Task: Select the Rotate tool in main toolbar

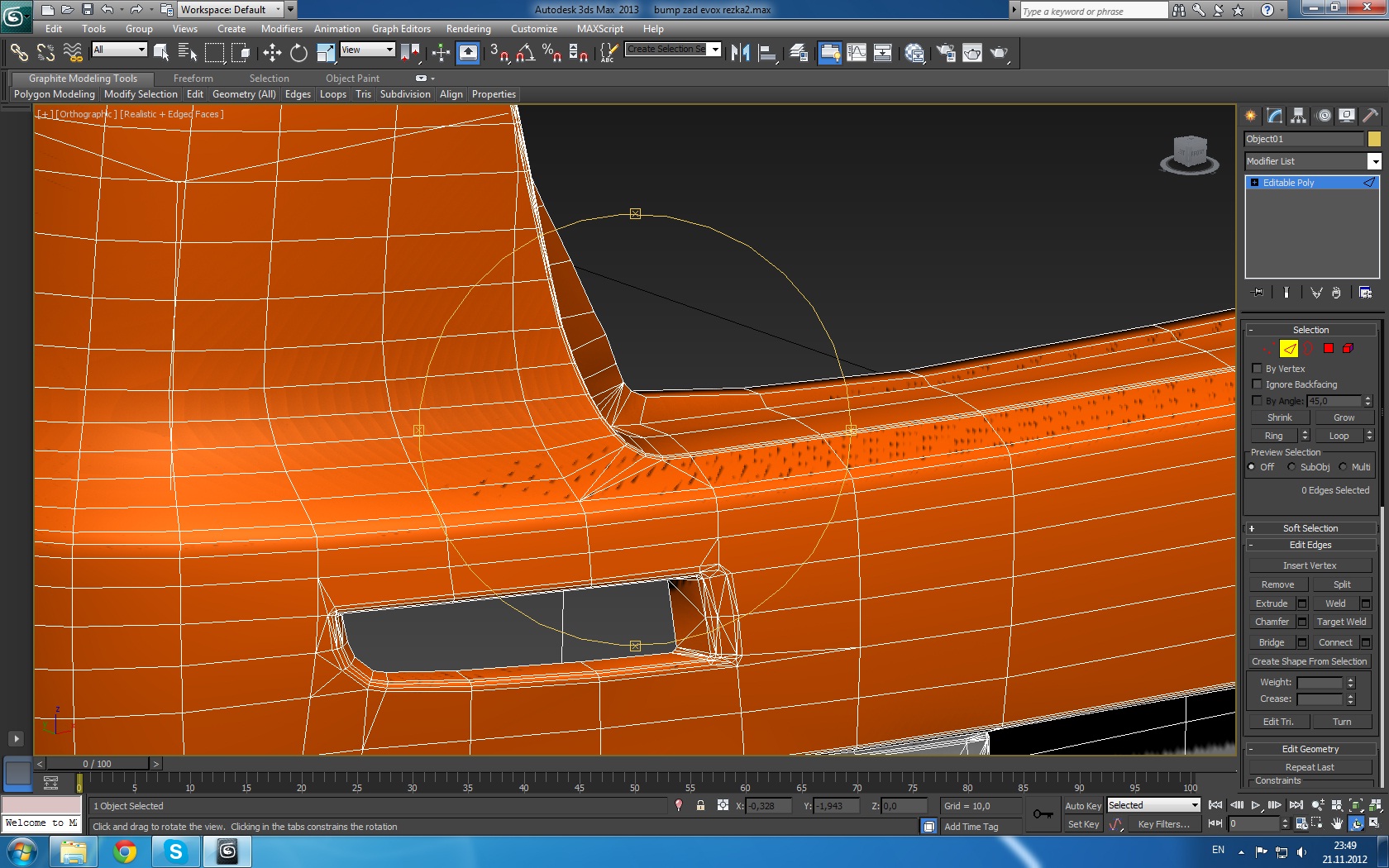Action: pyautogui.click(x=298, y=53)
